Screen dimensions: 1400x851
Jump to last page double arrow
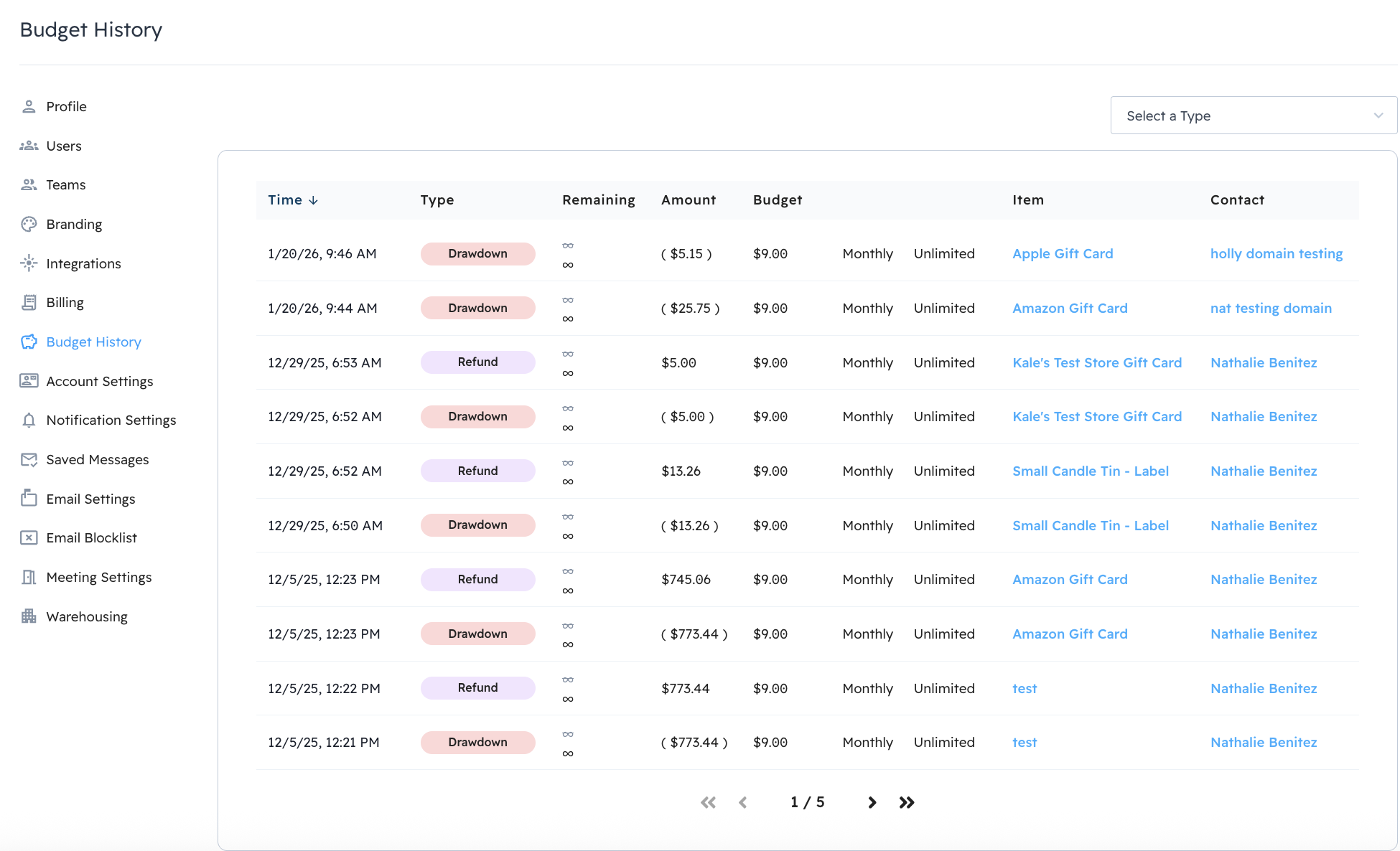(907, 802)
